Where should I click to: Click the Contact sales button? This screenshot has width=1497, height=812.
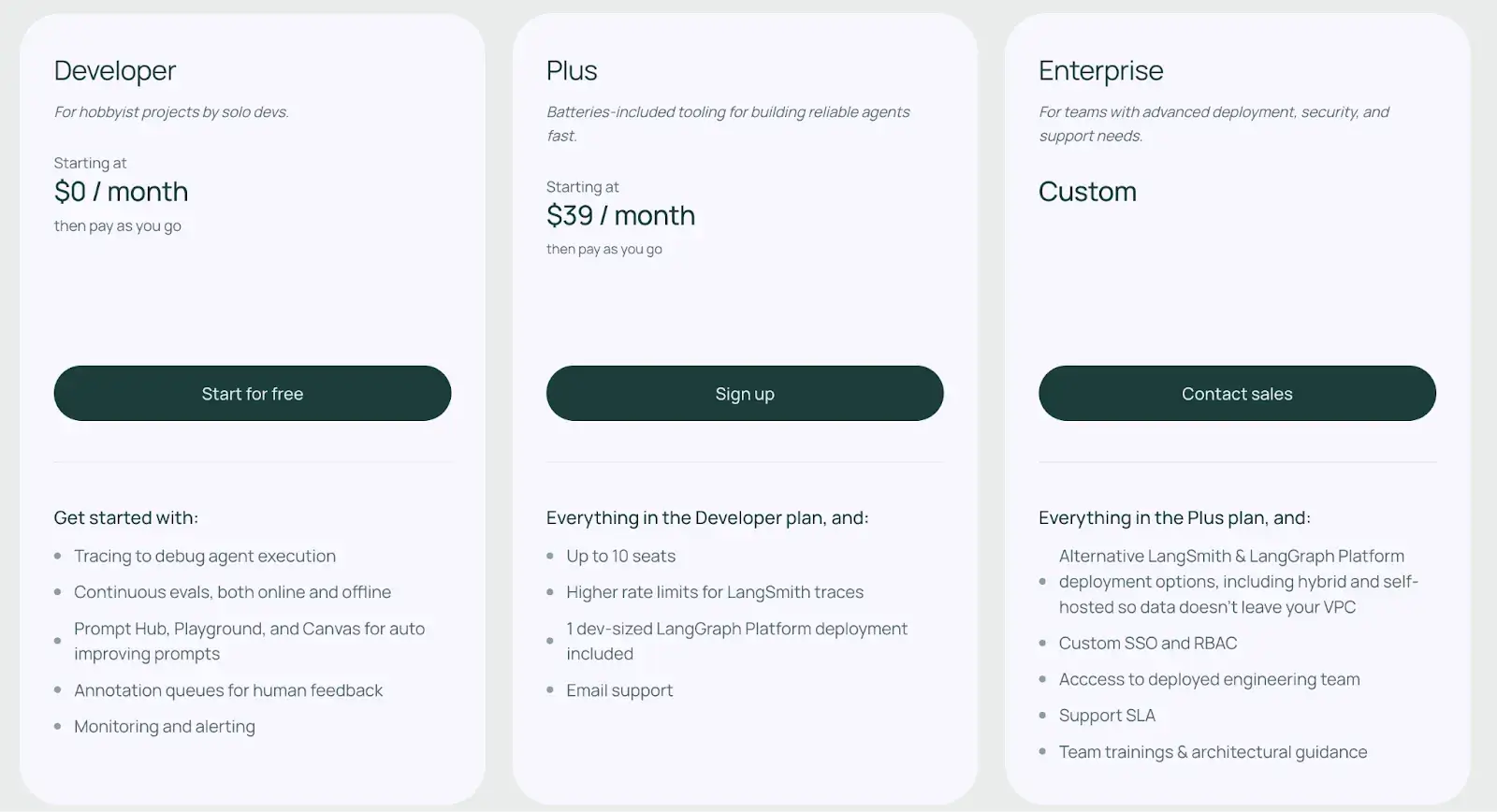coord(1237,394)
